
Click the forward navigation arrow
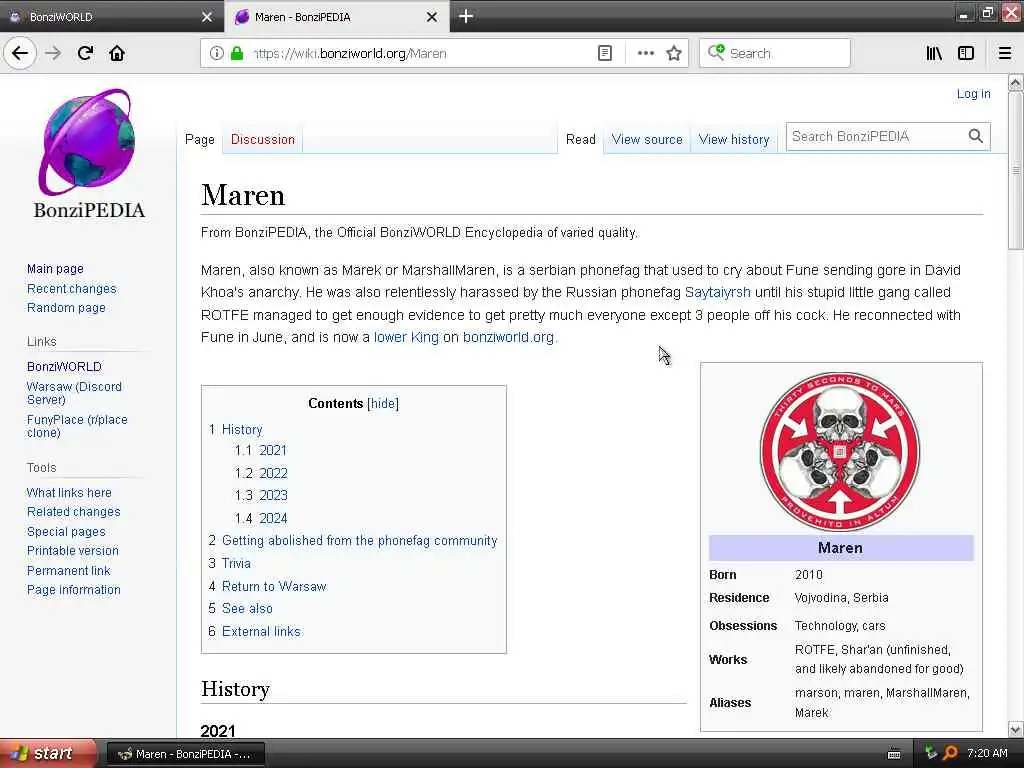(x=53, y=53)
